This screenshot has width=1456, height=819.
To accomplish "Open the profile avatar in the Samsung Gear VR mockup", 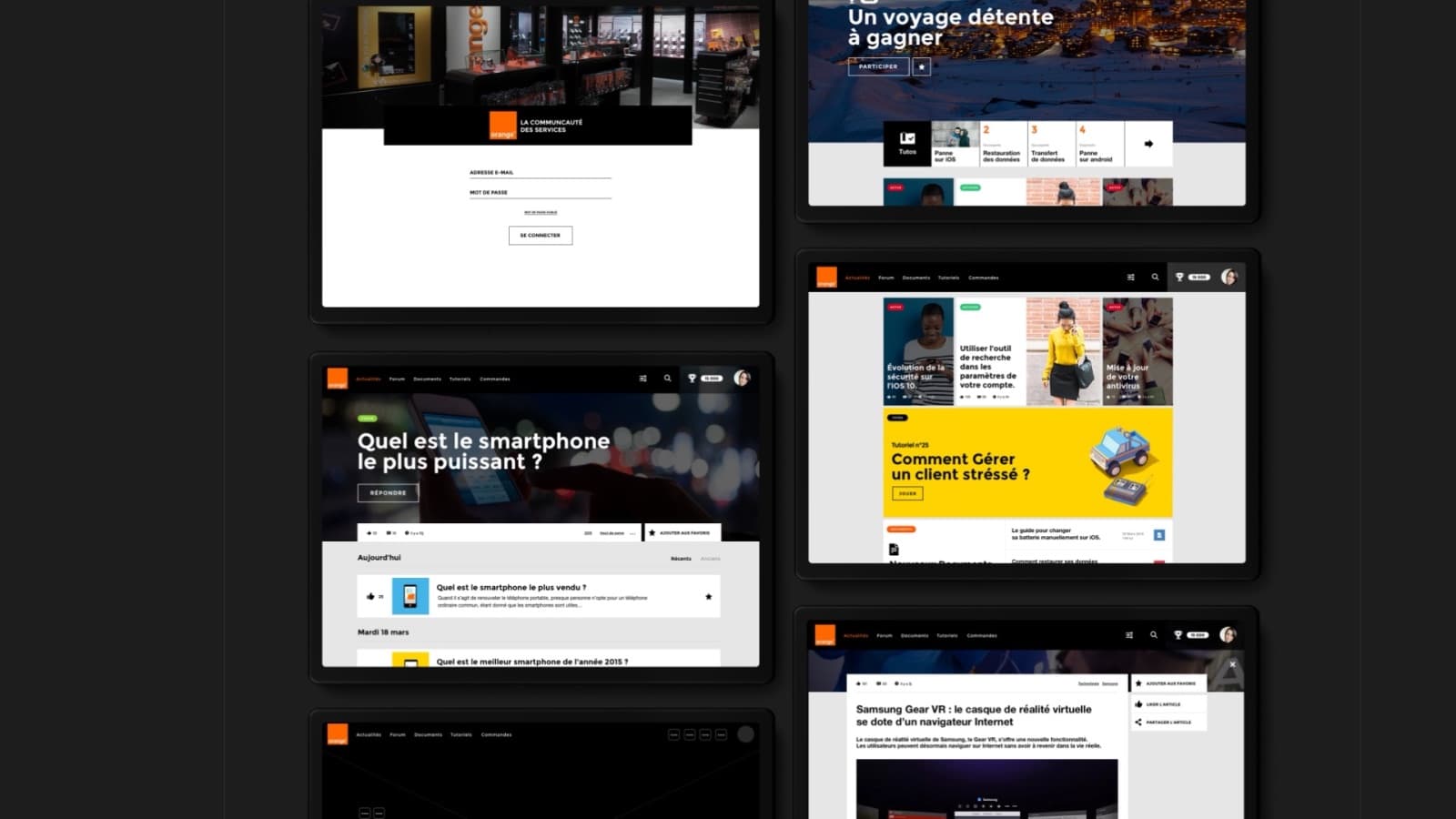I will pos(1228,634).
